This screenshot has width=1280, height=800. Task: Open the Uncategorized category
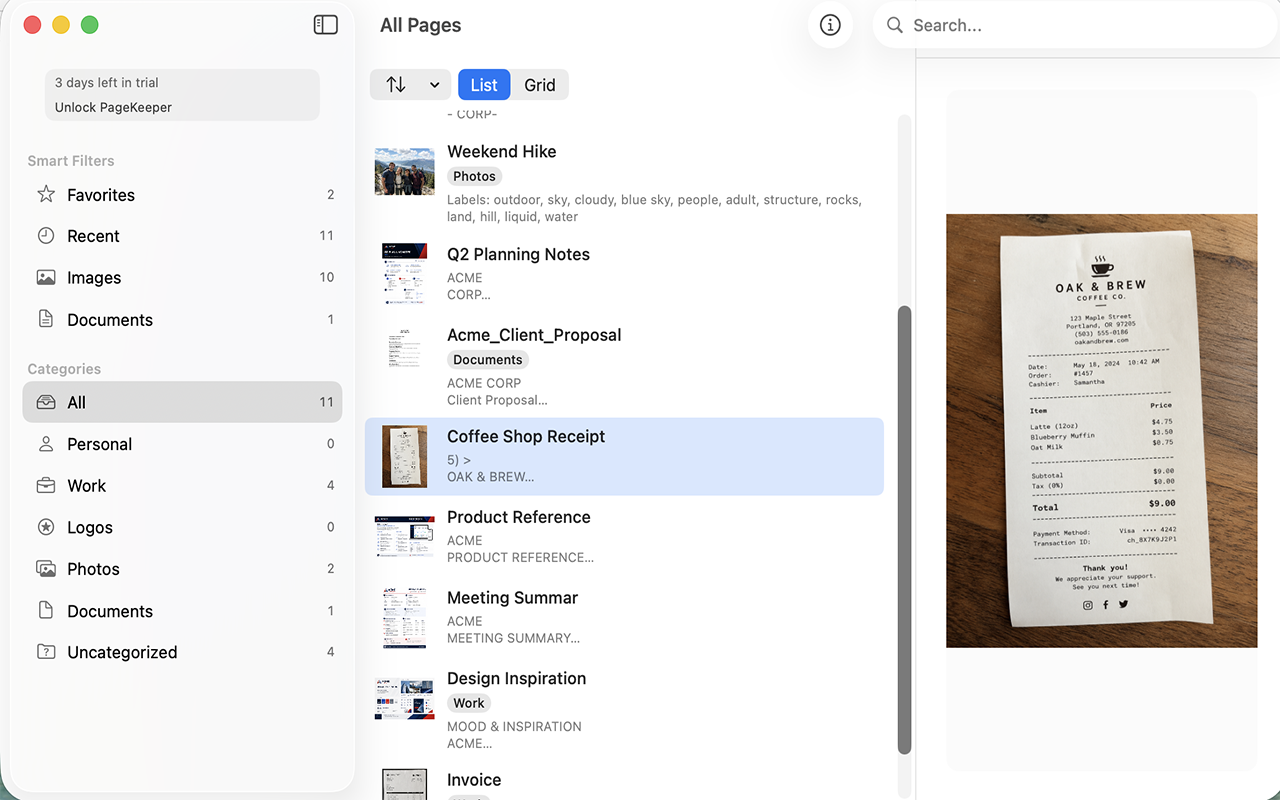[182, 652]
